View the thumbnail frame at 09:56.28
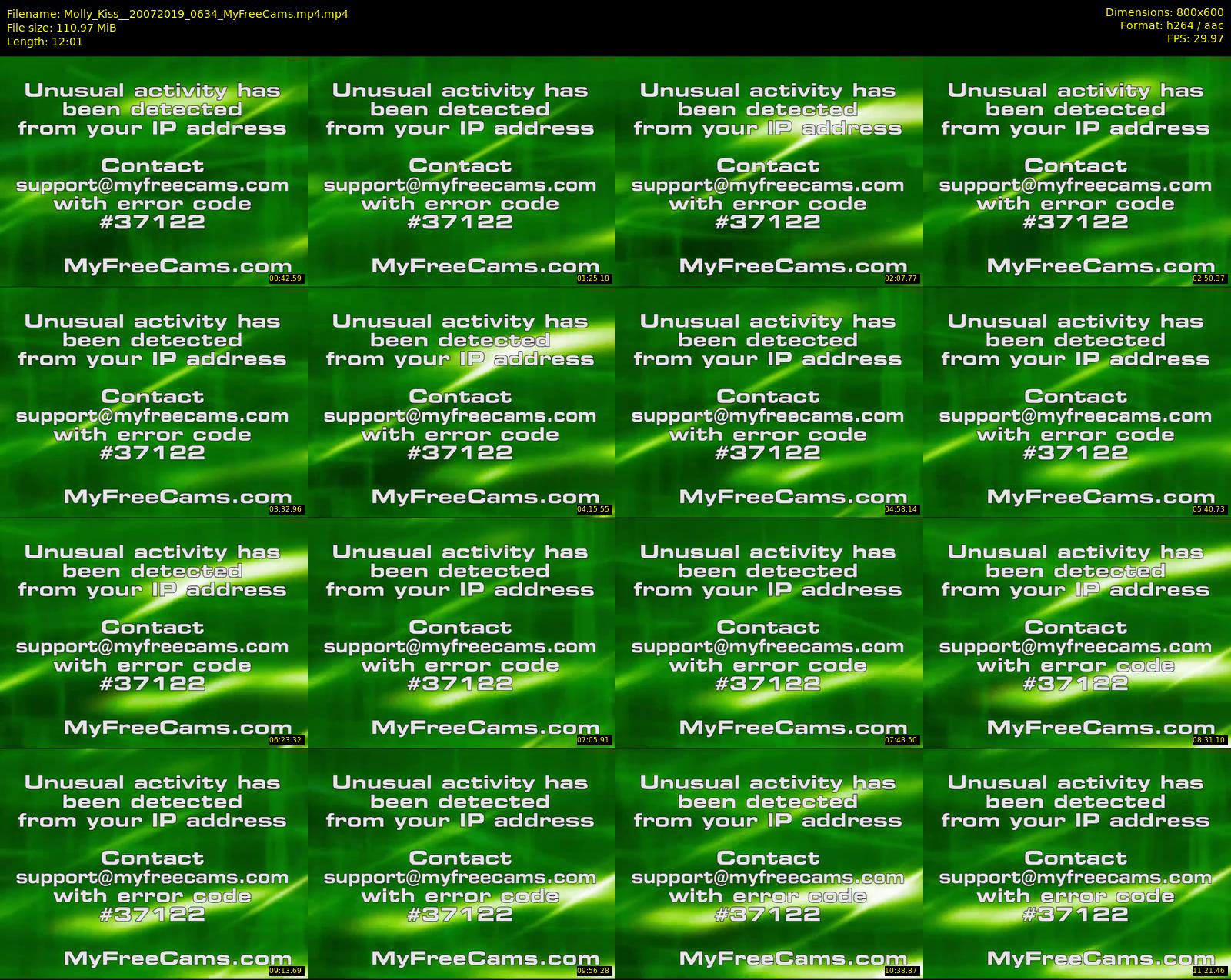This screenshot has height=980, width=1231. (462, 863)
